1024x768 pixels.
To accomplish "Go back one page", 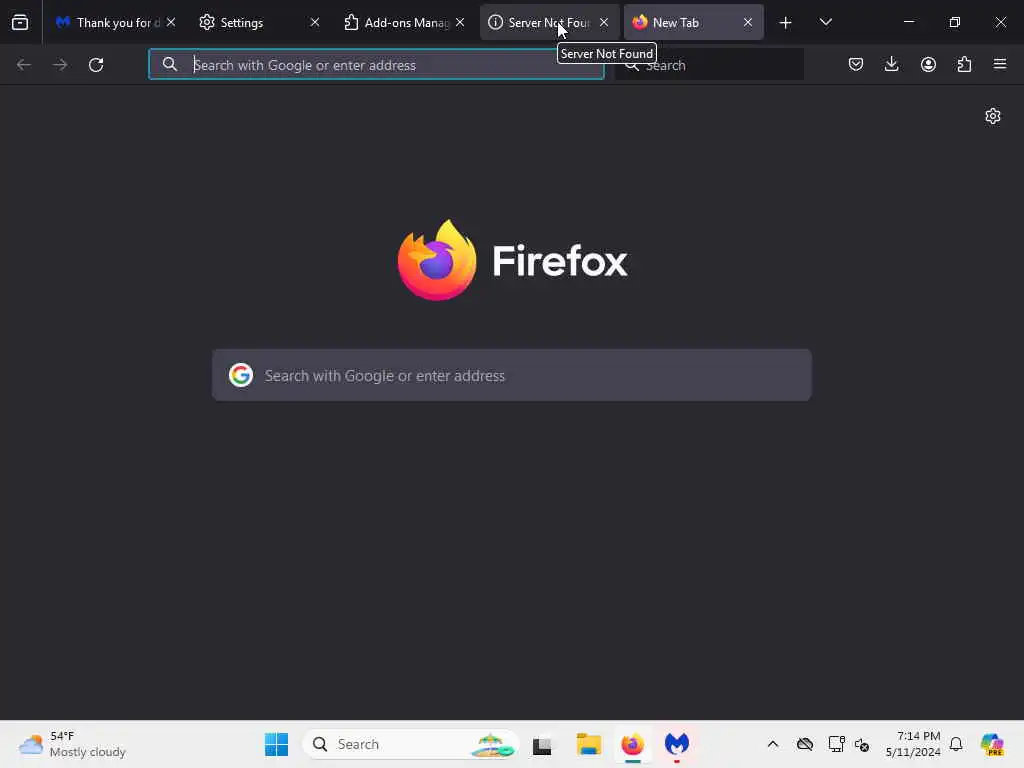I will pos(24,65).
